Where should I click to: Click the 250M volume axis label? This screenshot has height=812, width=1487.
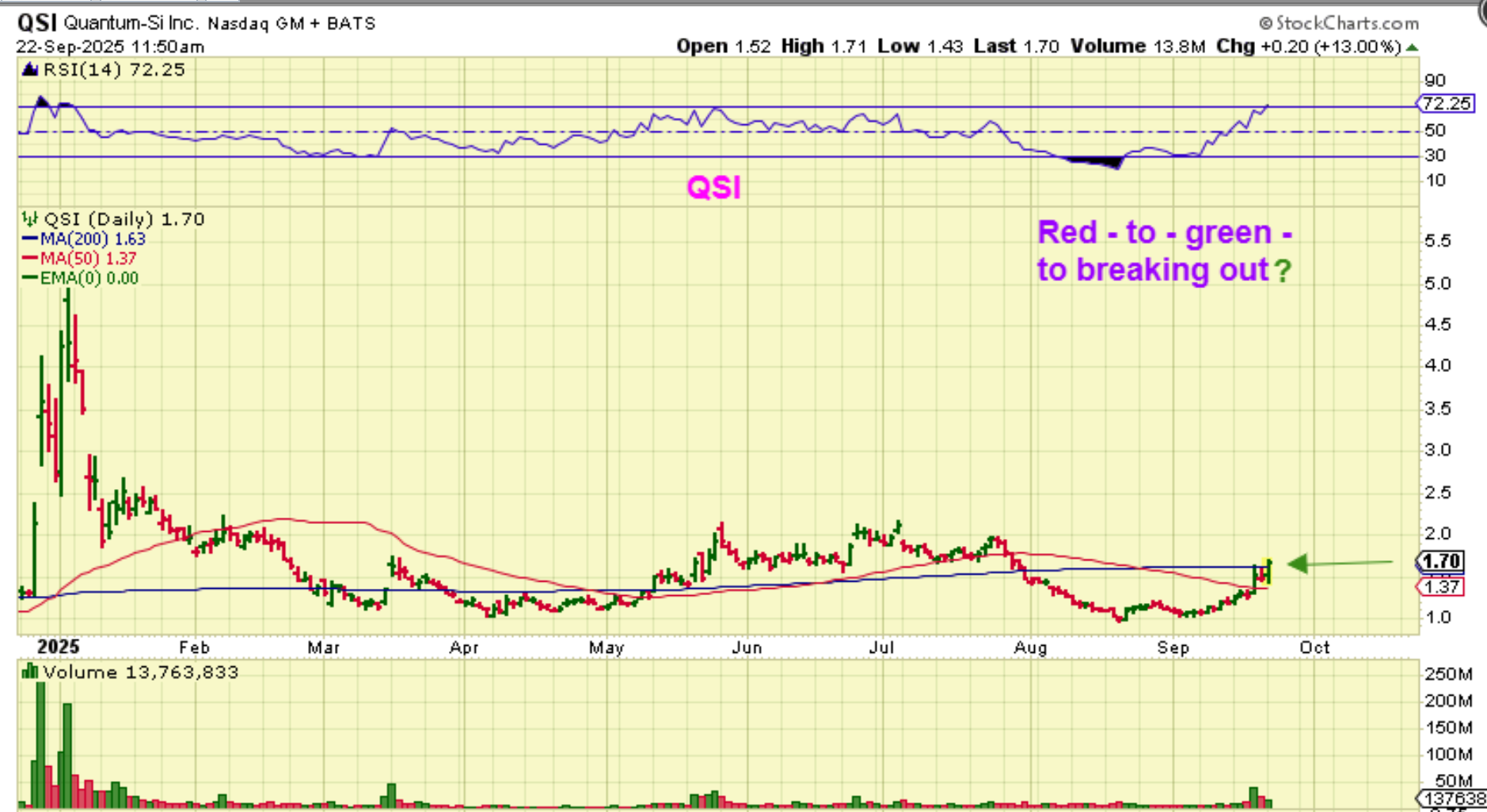(x=1448, y=674)
